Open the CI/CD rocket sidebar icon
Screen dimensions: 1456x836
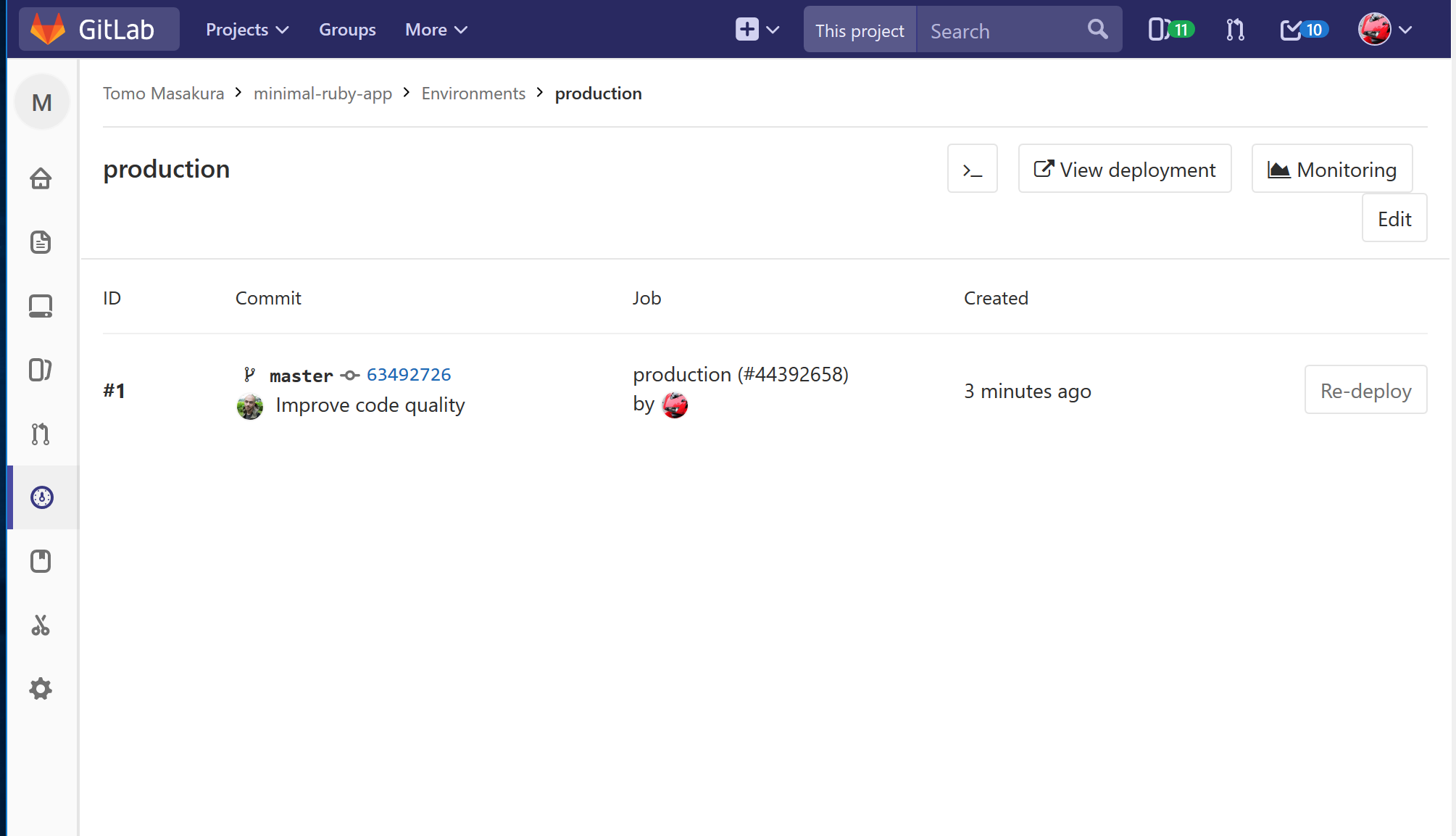[42, 497]
